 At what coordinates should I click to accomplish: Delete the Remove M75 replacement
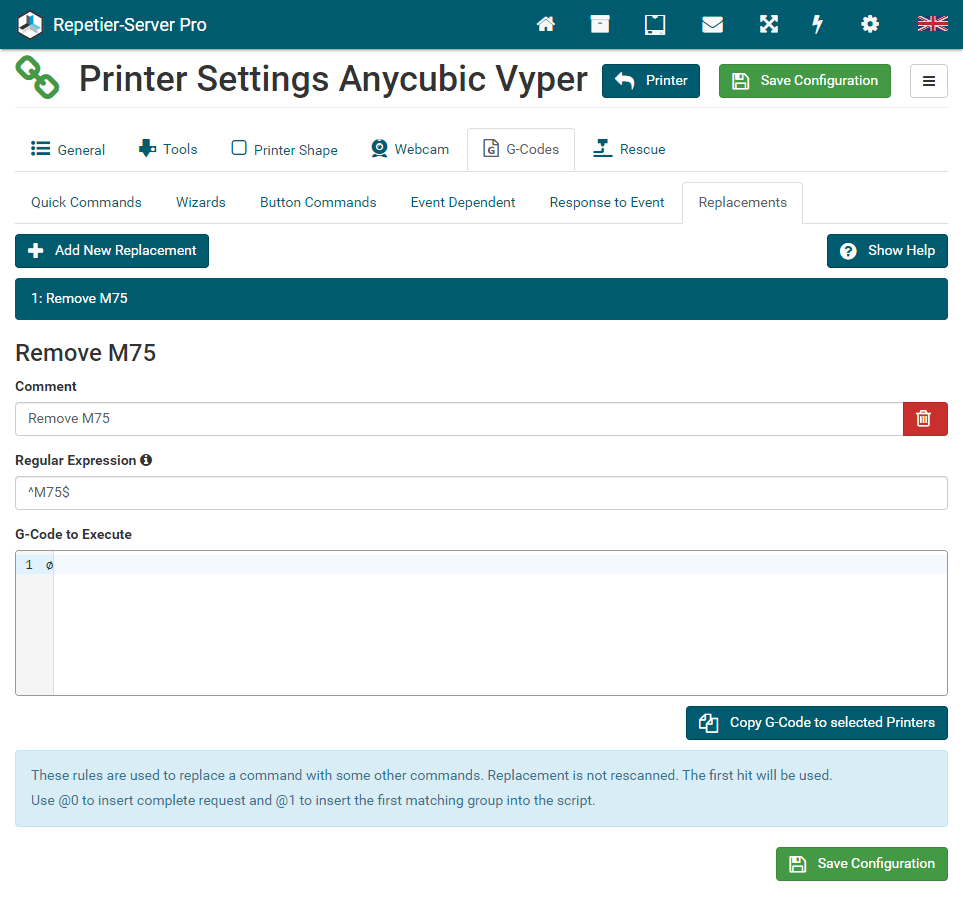click(925, 419)
